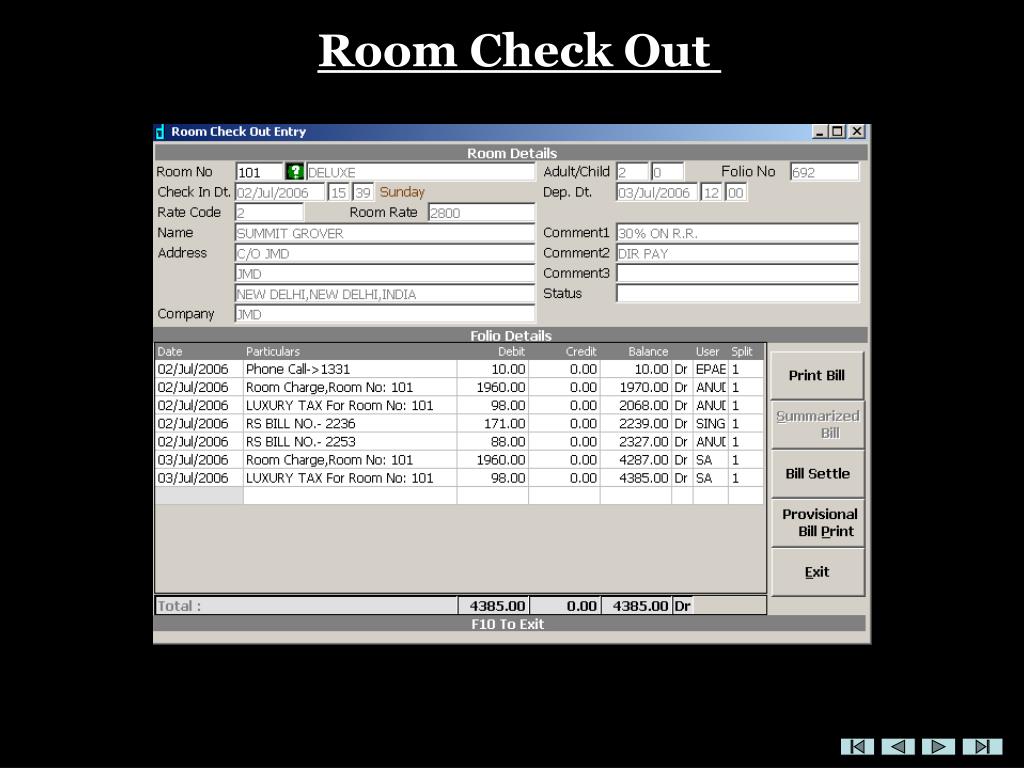Image resolution: width=1024 pixels, height=768 pixels.
Task: Click the Adult count field
Action: click(632, 172)
